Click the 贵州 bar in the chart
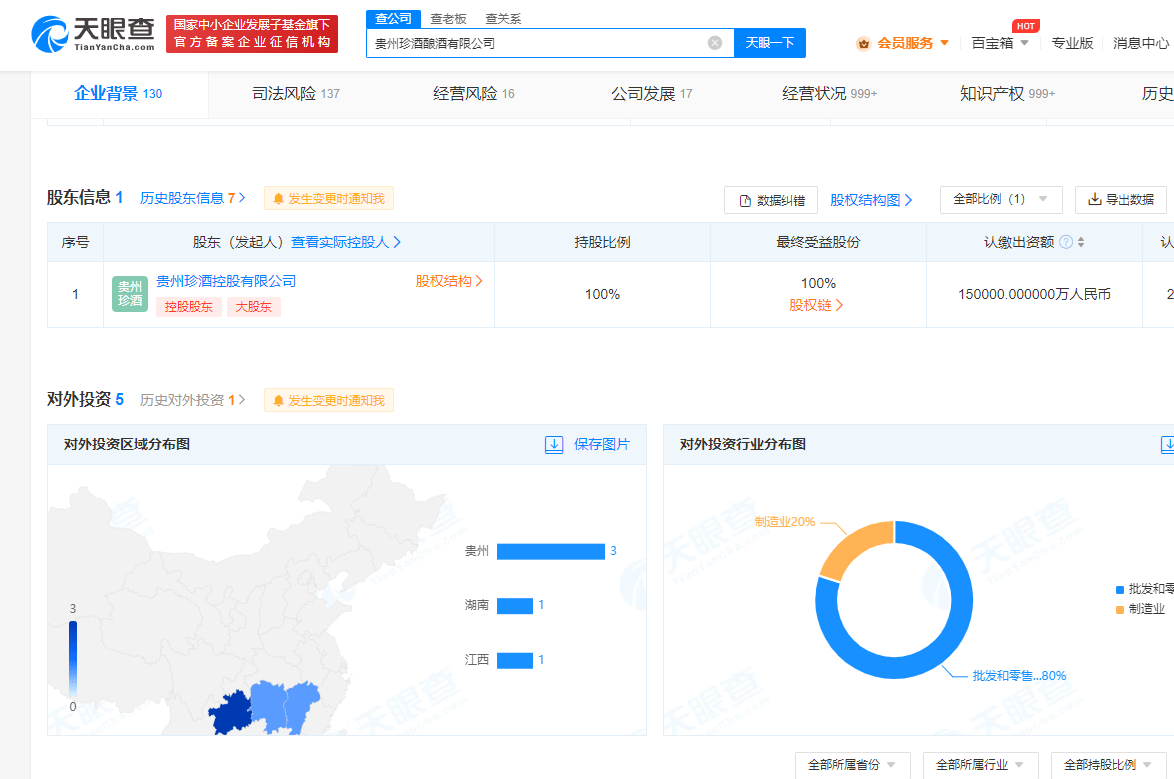 pos(550,551)
